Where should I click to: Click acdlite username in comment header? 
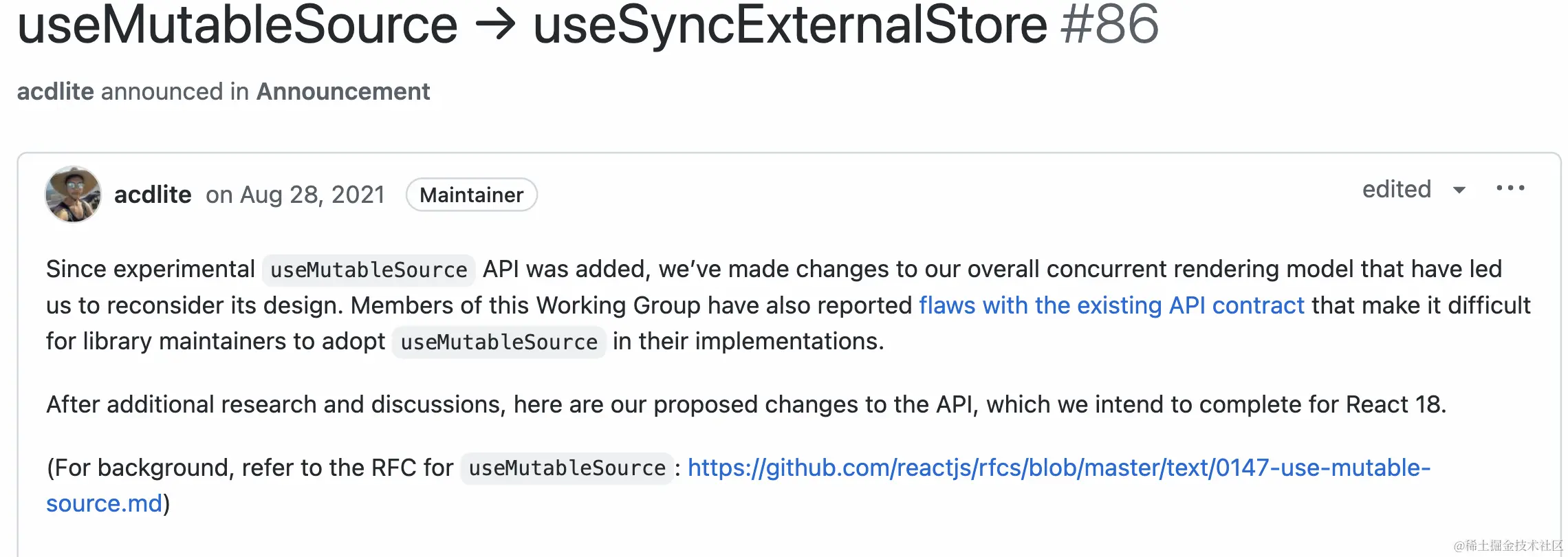point(153,195)
